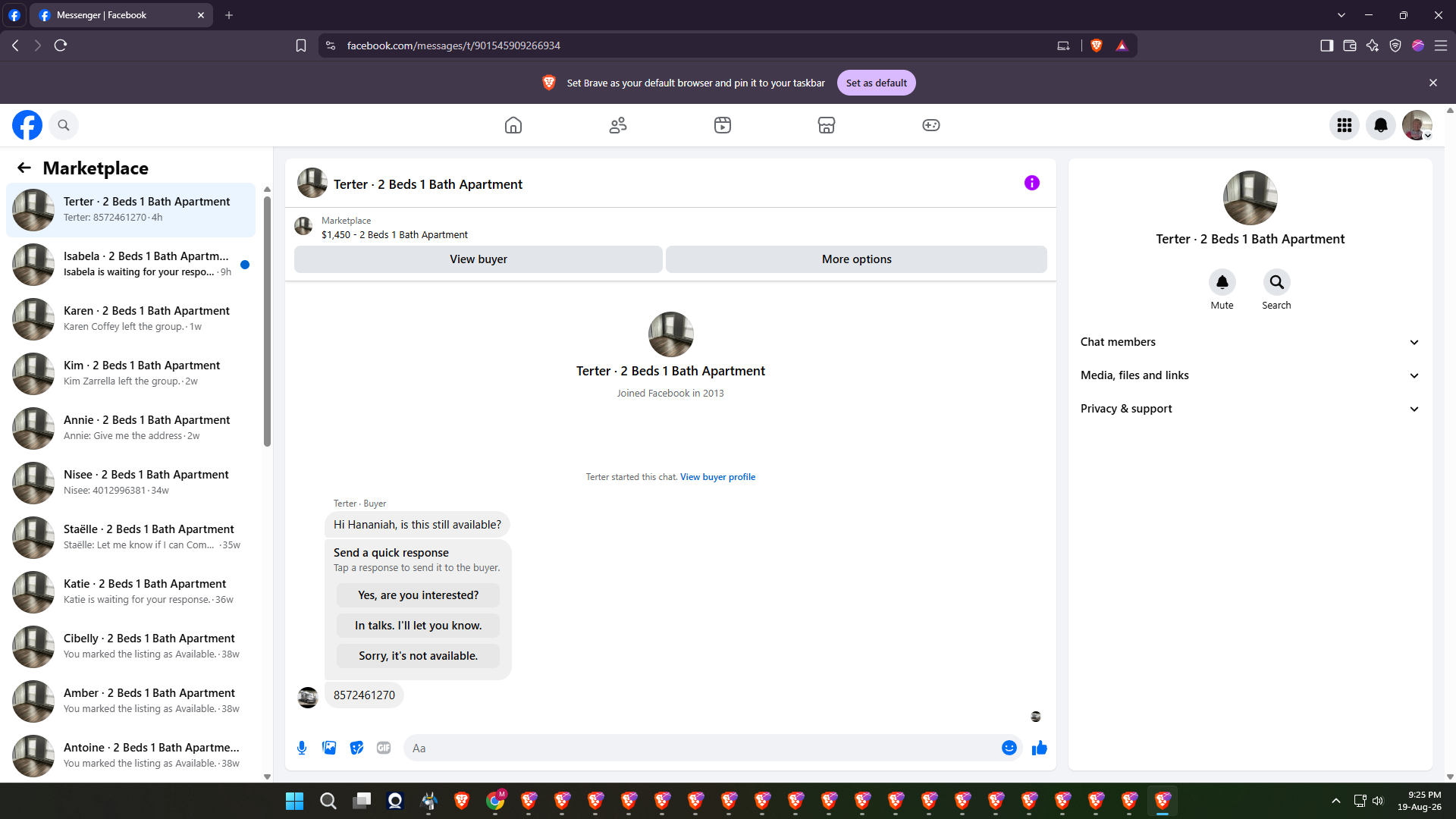Screen dimensions: 1456x819
Task: Open the browser tab list dropdown
Action: (1341, 15)
